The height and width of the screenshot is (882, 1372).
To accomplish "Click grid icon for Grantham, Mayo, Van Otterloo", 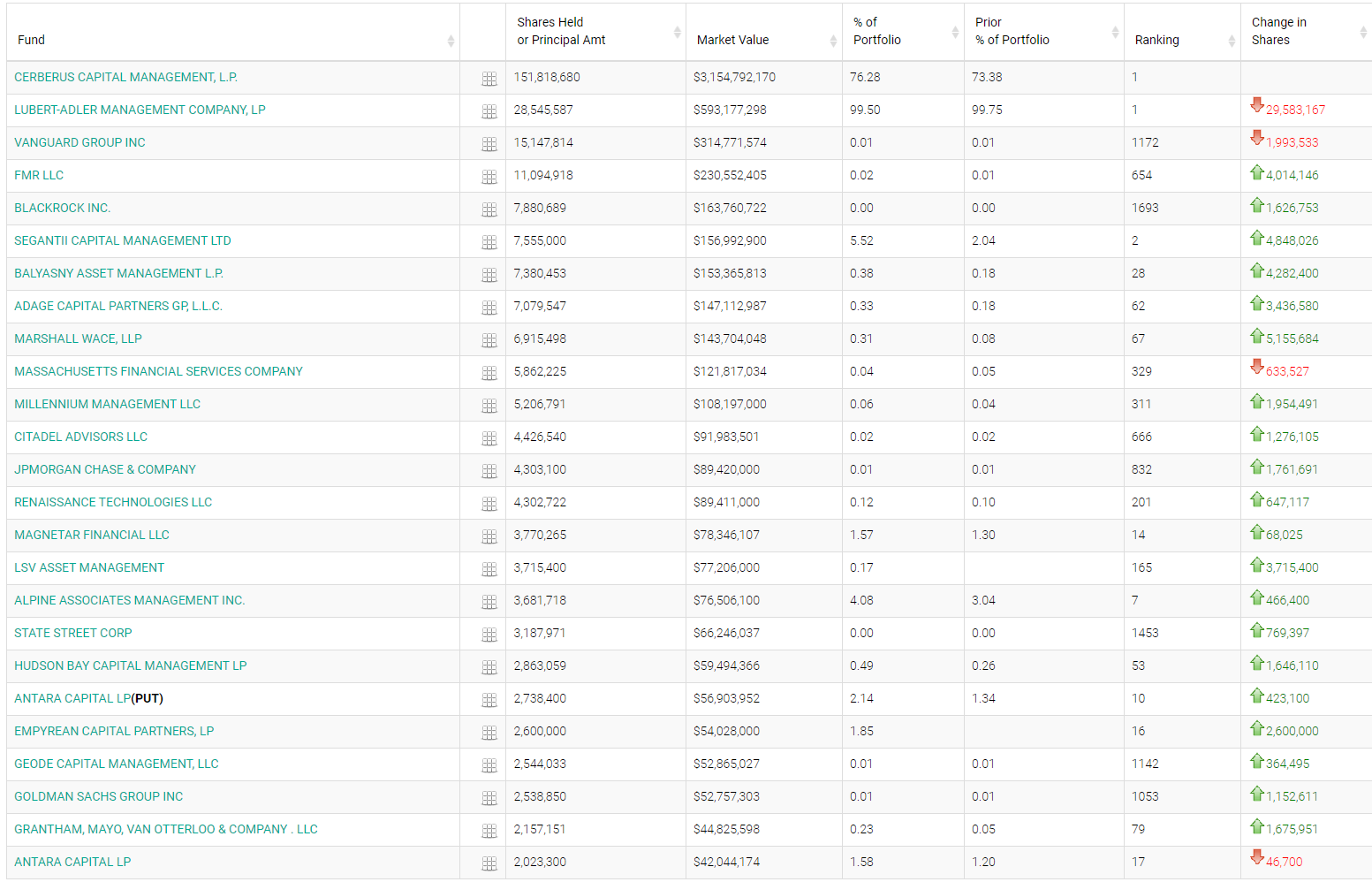I will coord(489,831).
